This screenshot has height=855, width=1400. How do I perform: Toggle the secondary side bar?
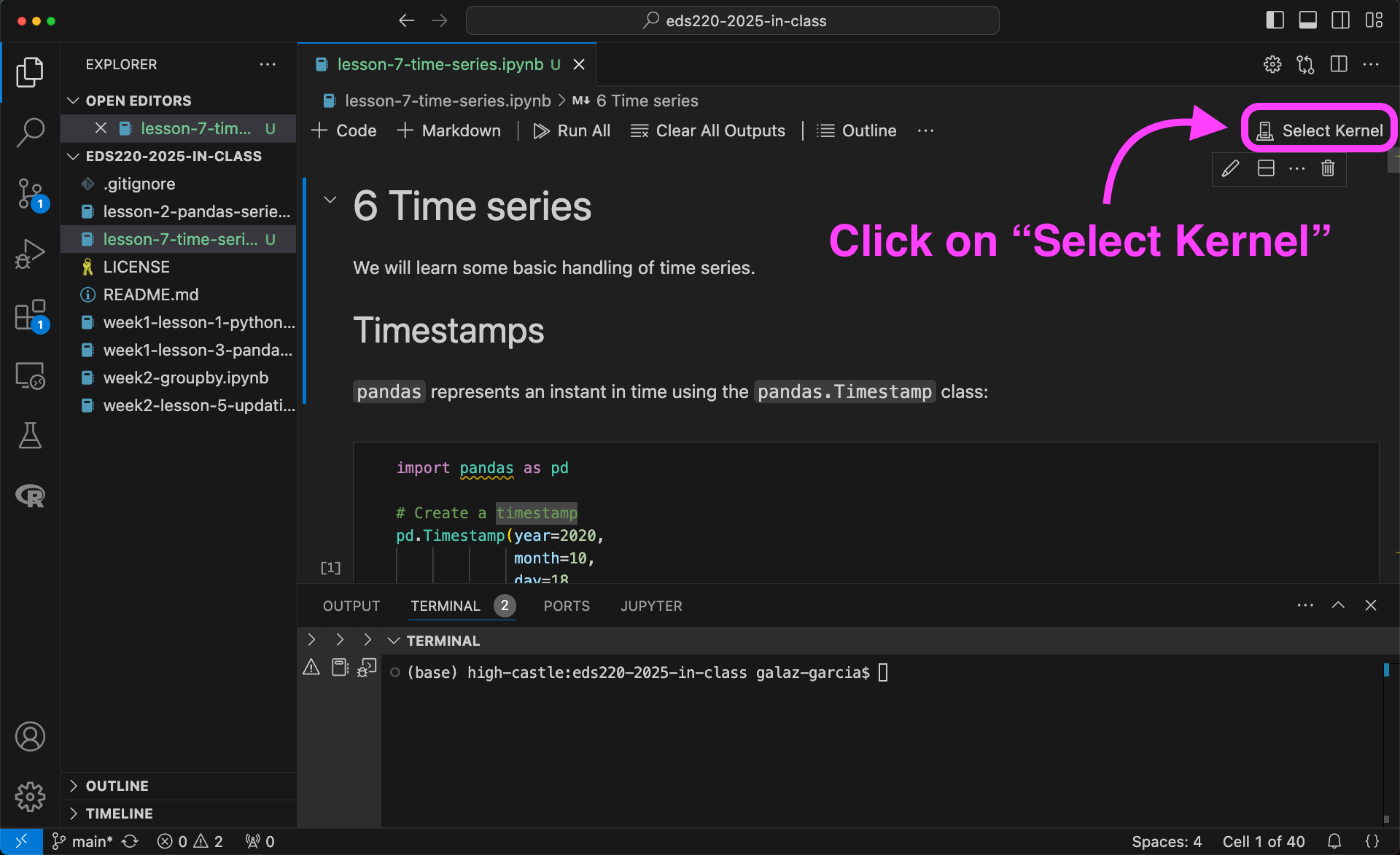click(1340, 20)
